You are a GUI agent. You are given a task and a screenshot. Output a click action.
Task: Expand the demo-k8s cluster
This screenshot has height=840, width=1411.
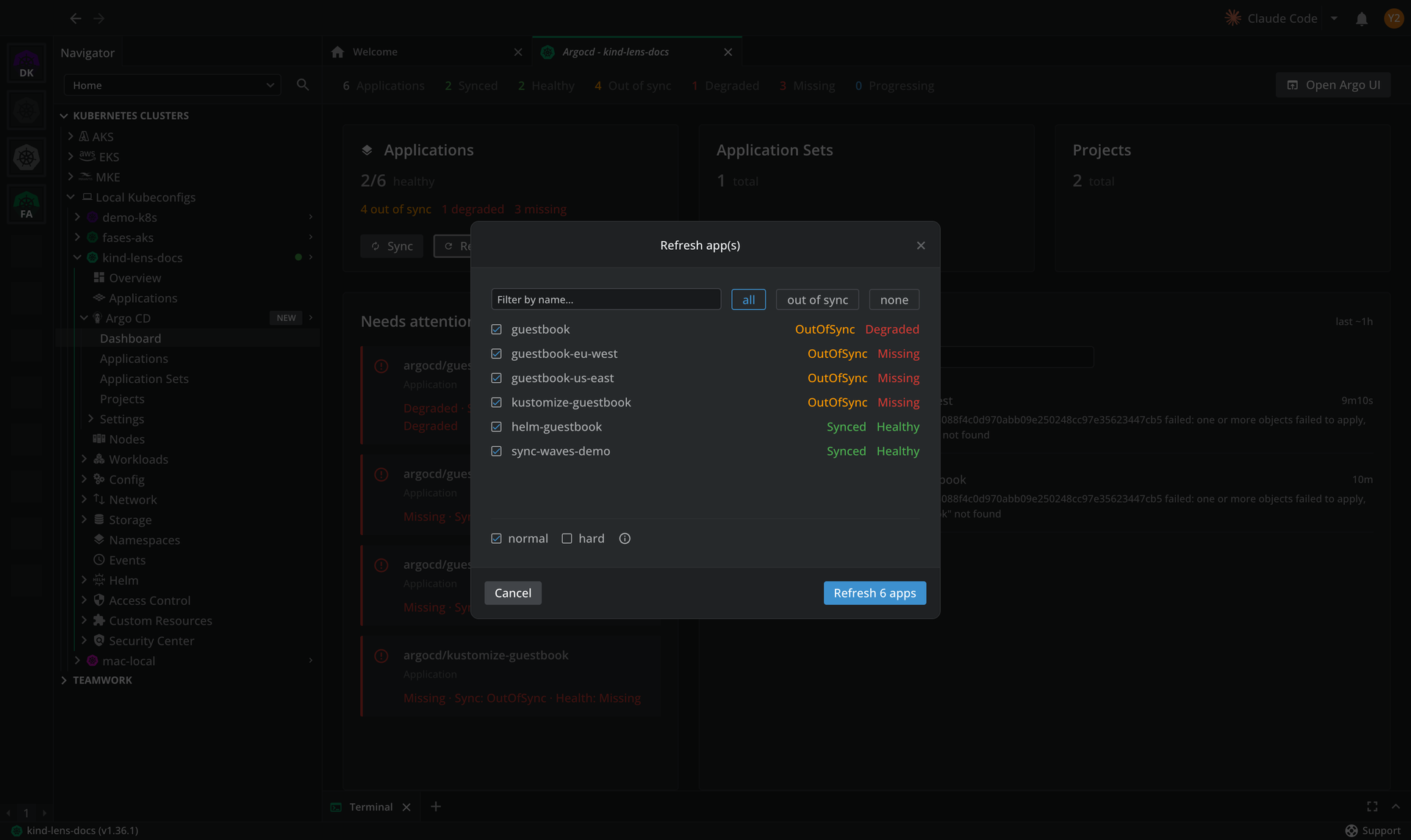coord(77,217)
